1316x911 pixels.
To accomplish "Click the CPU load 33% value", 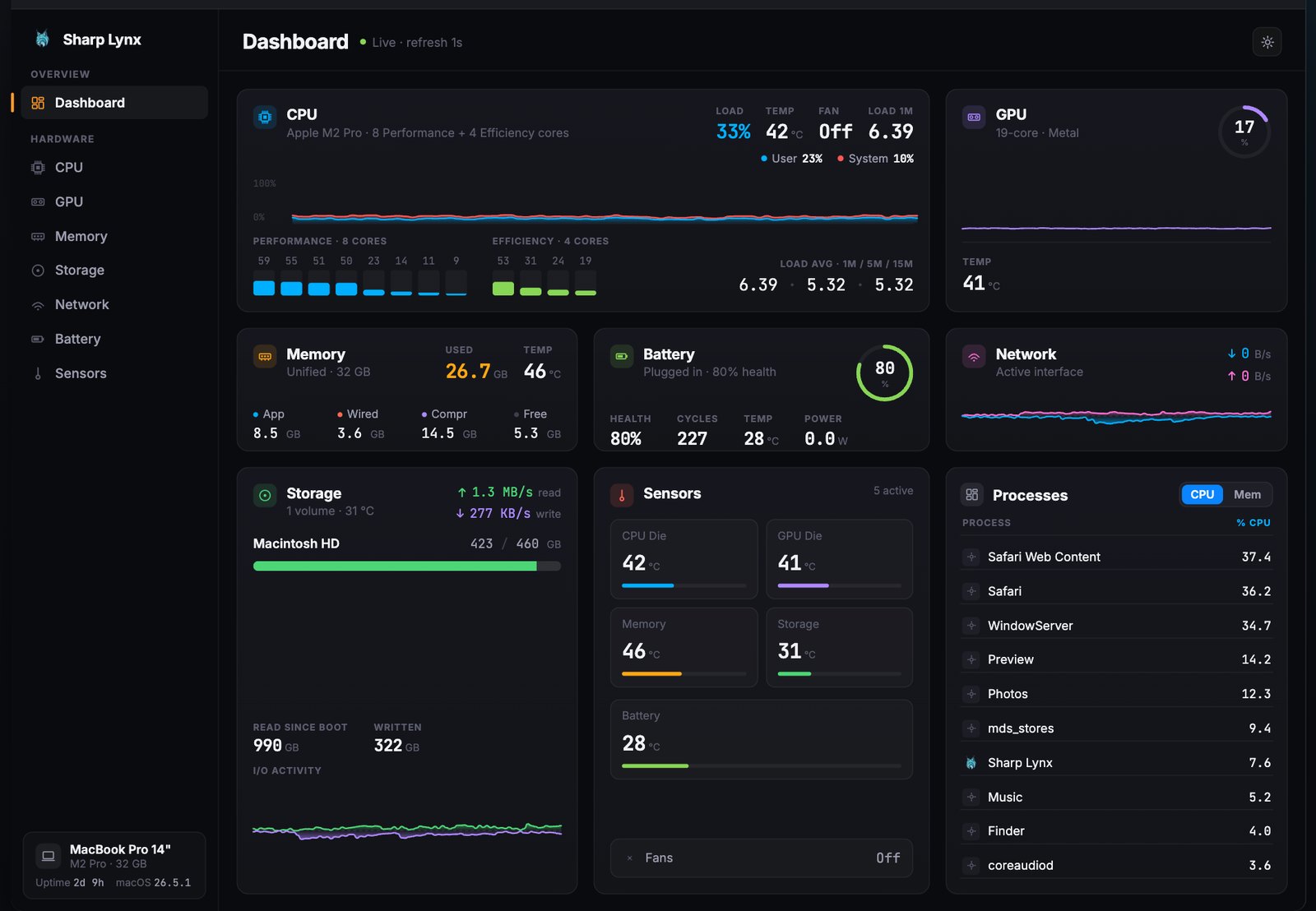I will click(x=733, y=132).
